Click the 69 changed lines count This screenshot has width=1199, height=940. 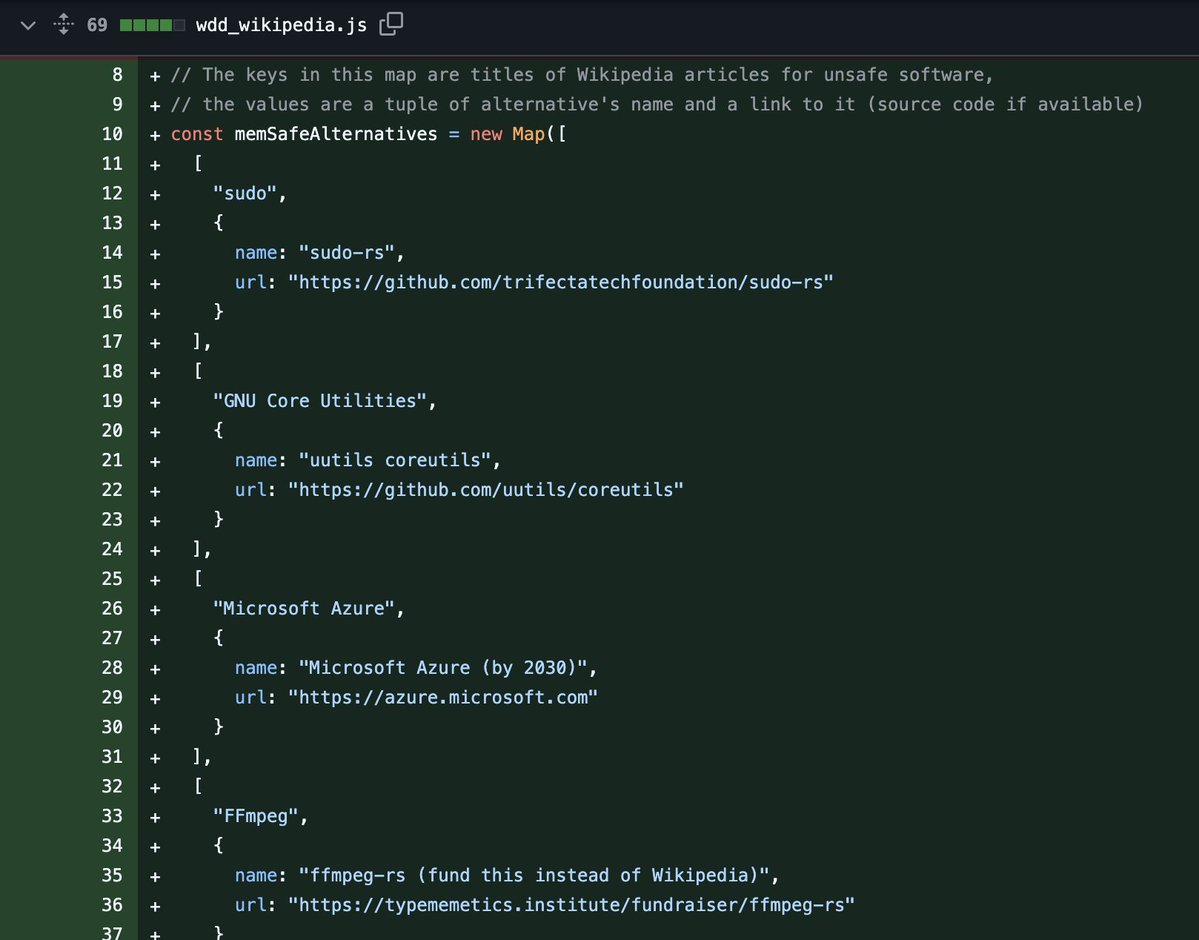[97, 25]
